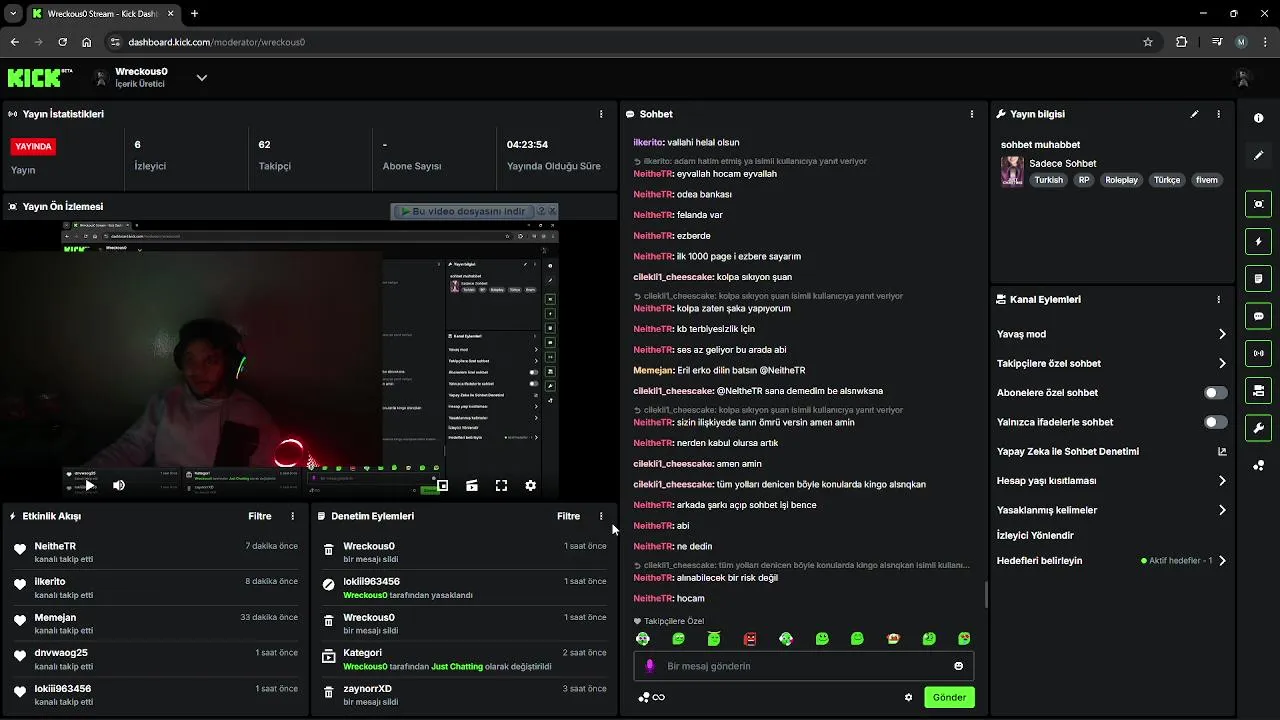Screen dimensions: 1280x720
Task: Click the Roleplay tag
Action: 1121,180
